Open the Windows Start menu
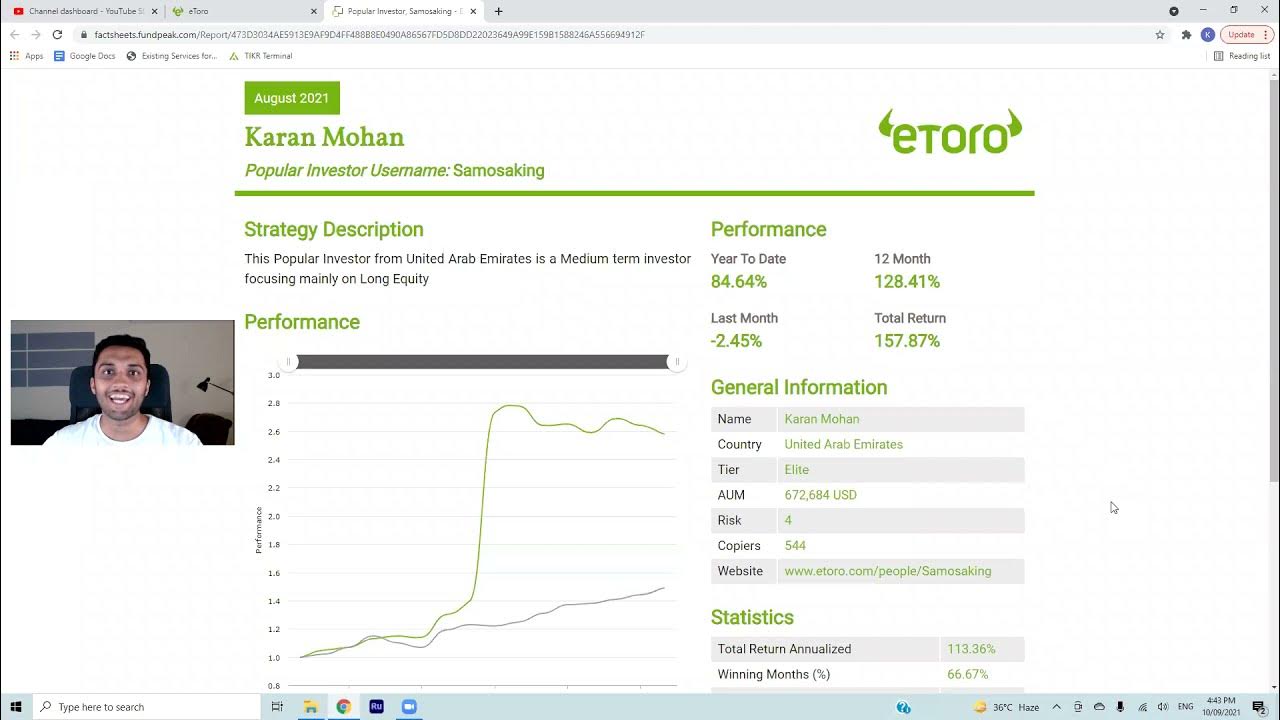The image size is (1280, 720). click(16, 707)
